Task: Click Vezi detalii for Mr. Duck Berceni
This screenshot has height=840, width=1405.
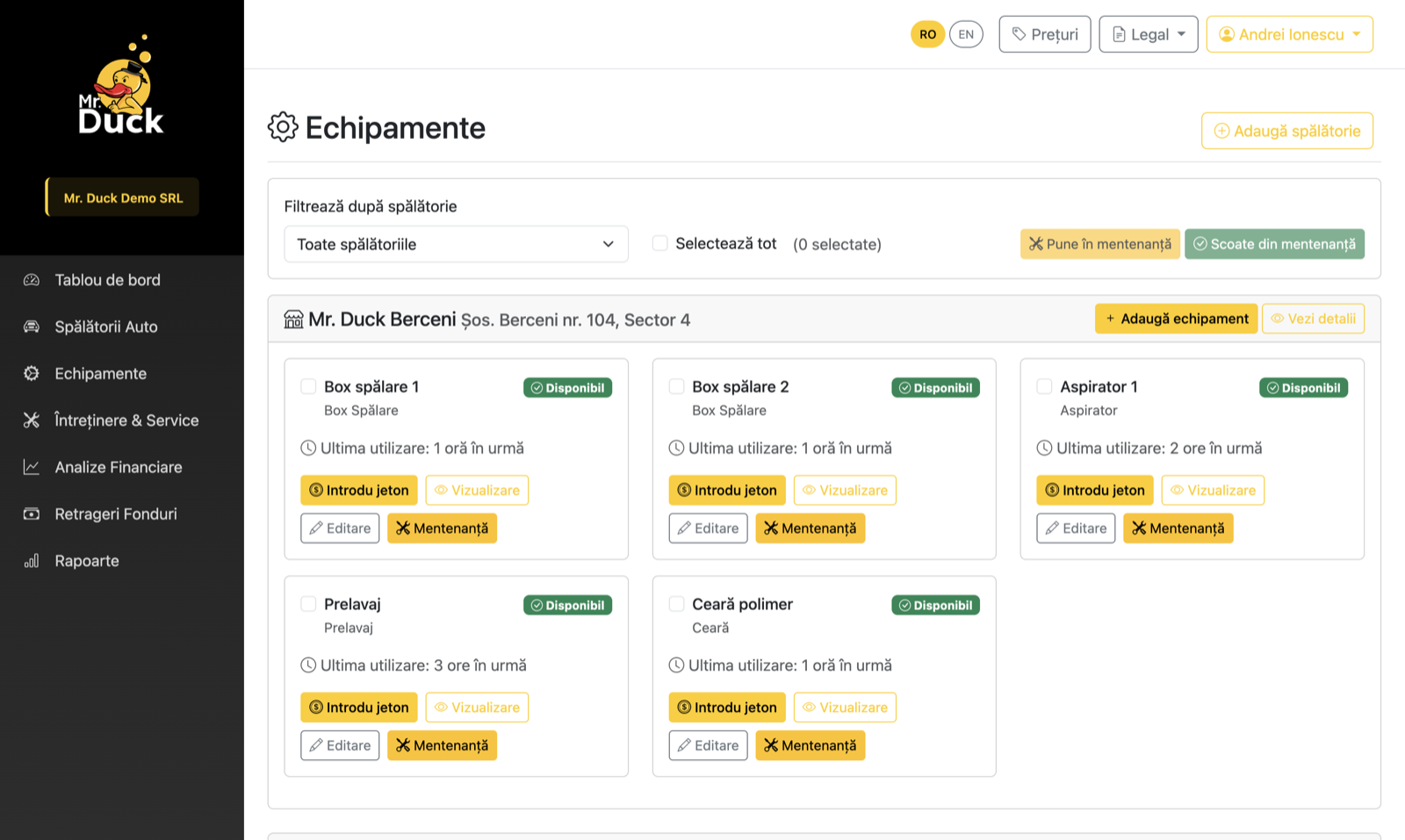Action: point(1313,319)
